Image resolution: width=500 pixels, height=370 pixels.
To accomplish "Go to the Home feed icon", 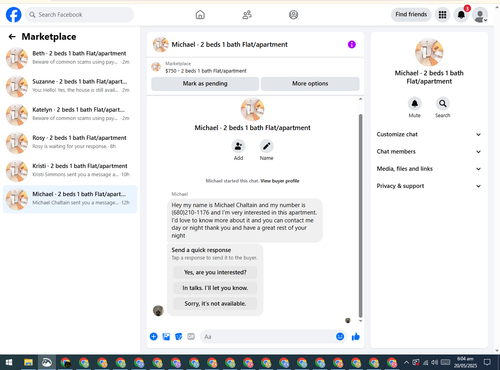I will click(200, 15).
